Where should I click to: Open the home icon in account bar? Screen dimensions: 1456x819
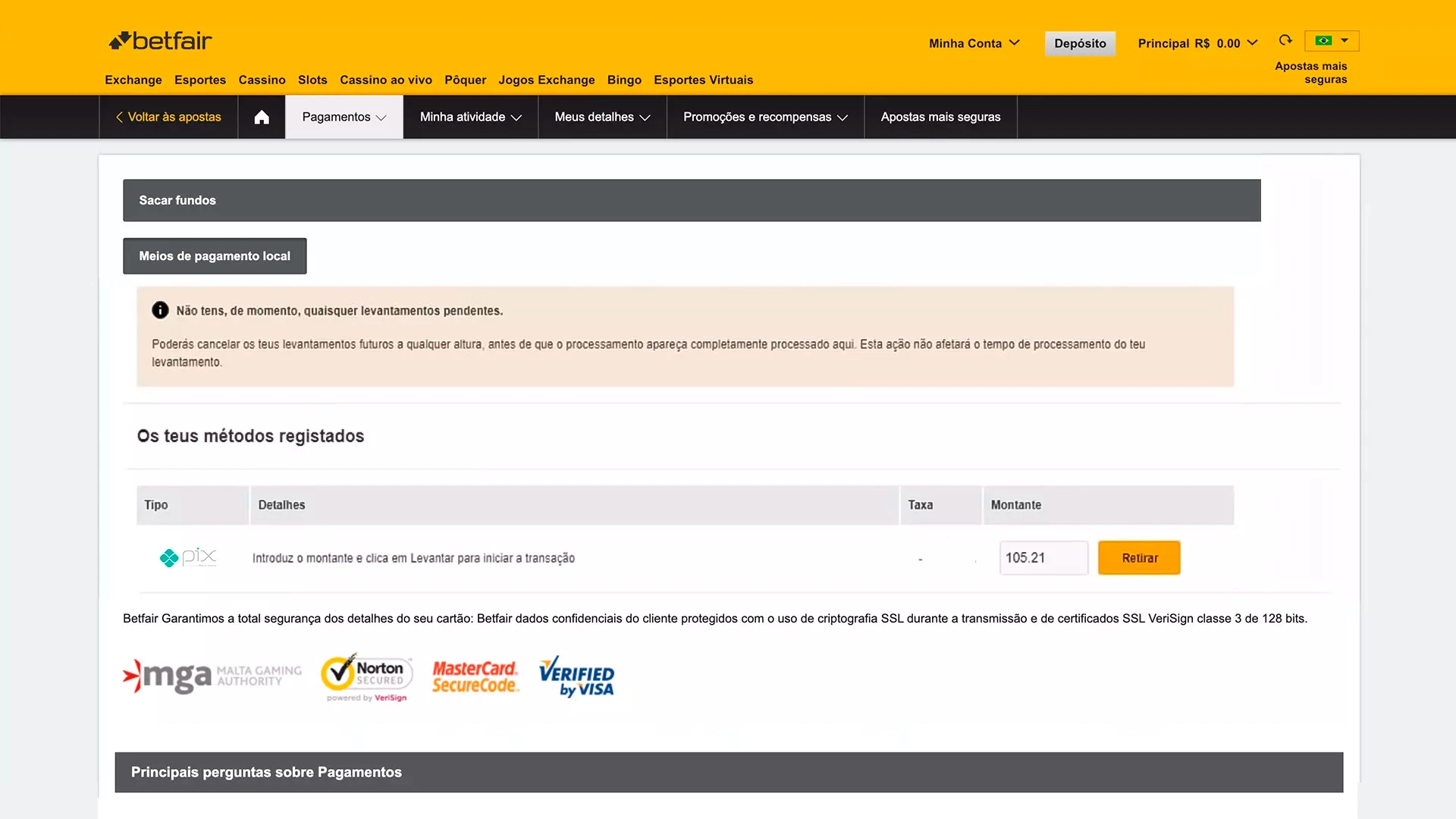[262, 117]
